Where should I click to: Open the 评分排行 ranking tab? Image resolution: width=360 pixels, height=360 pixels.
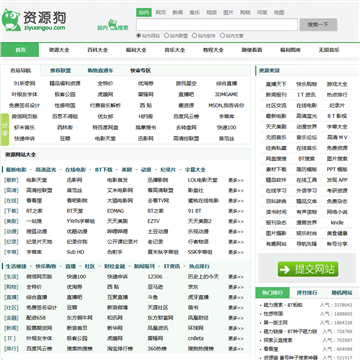click(307, 293)
